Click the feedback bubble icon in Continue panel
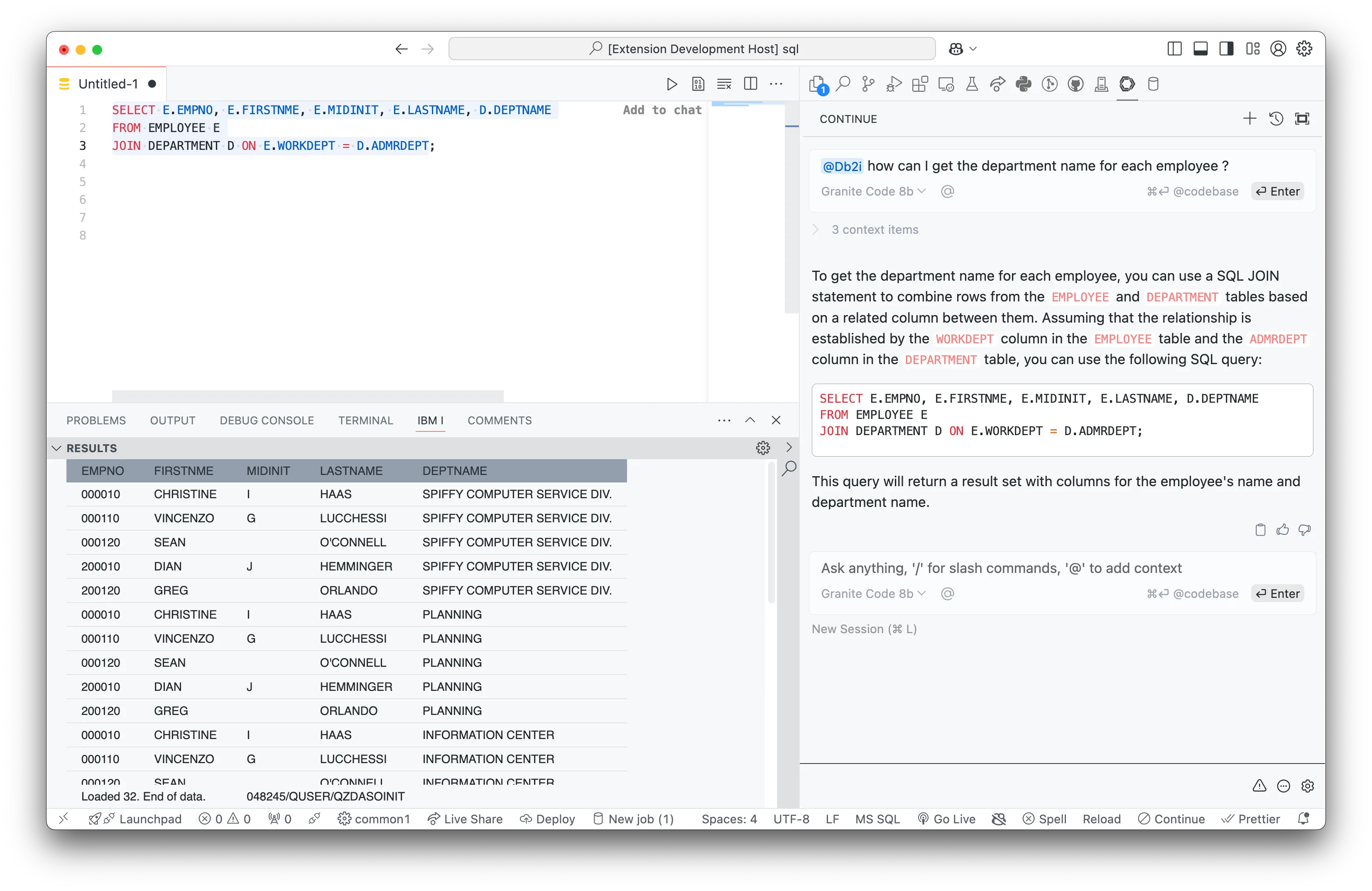 pos(1284,786)
